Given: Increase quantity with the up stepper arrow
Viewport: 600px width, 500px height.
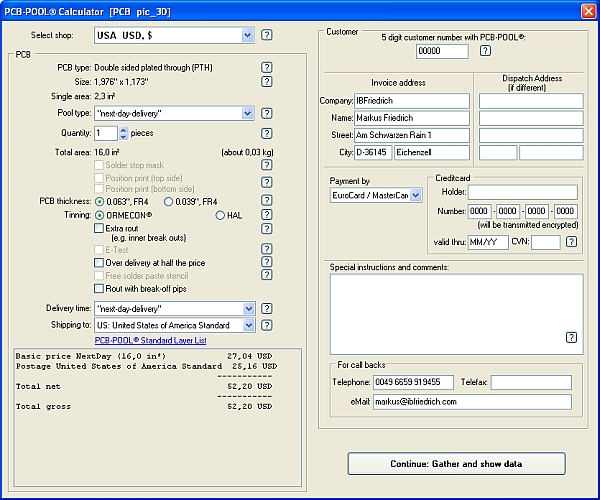Looking at the screenshot, I should 123,129.
